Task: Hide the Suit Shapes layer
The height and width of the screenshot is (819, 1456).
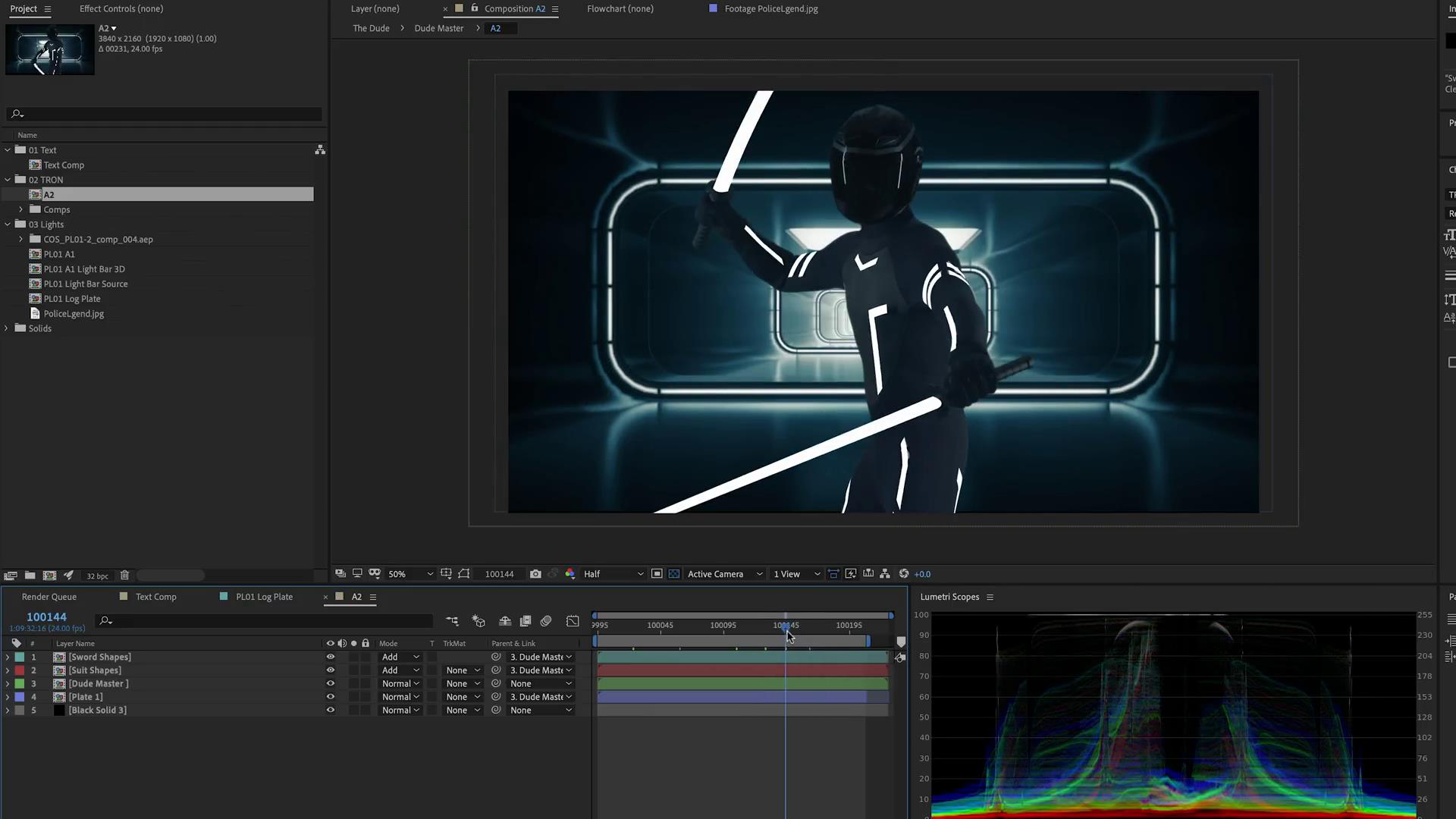Action: coord(331,670)
